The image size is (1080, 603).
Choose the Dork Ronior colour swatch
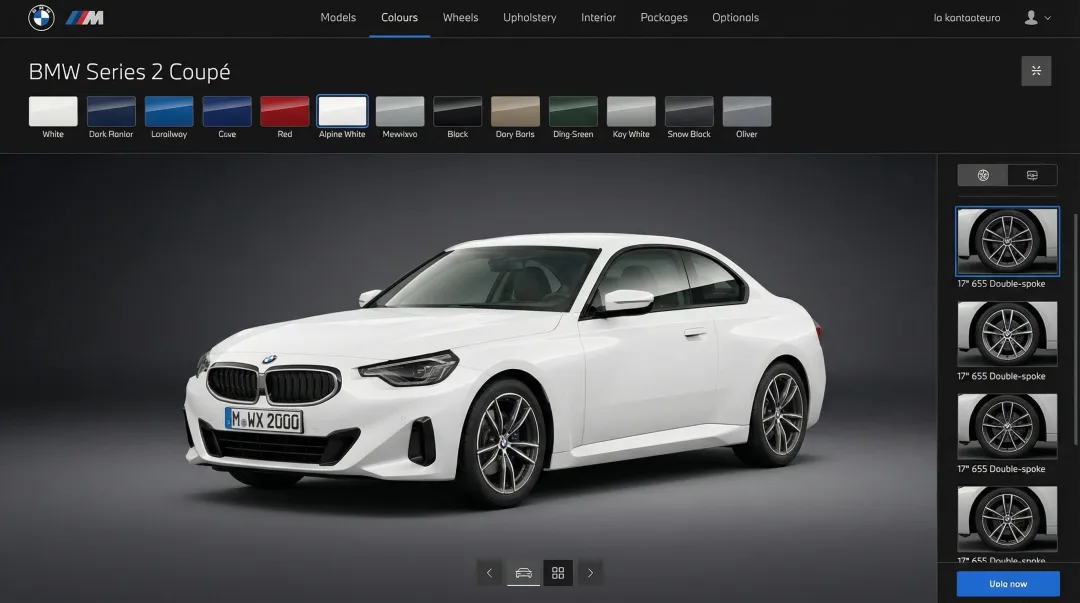[111, 111]
